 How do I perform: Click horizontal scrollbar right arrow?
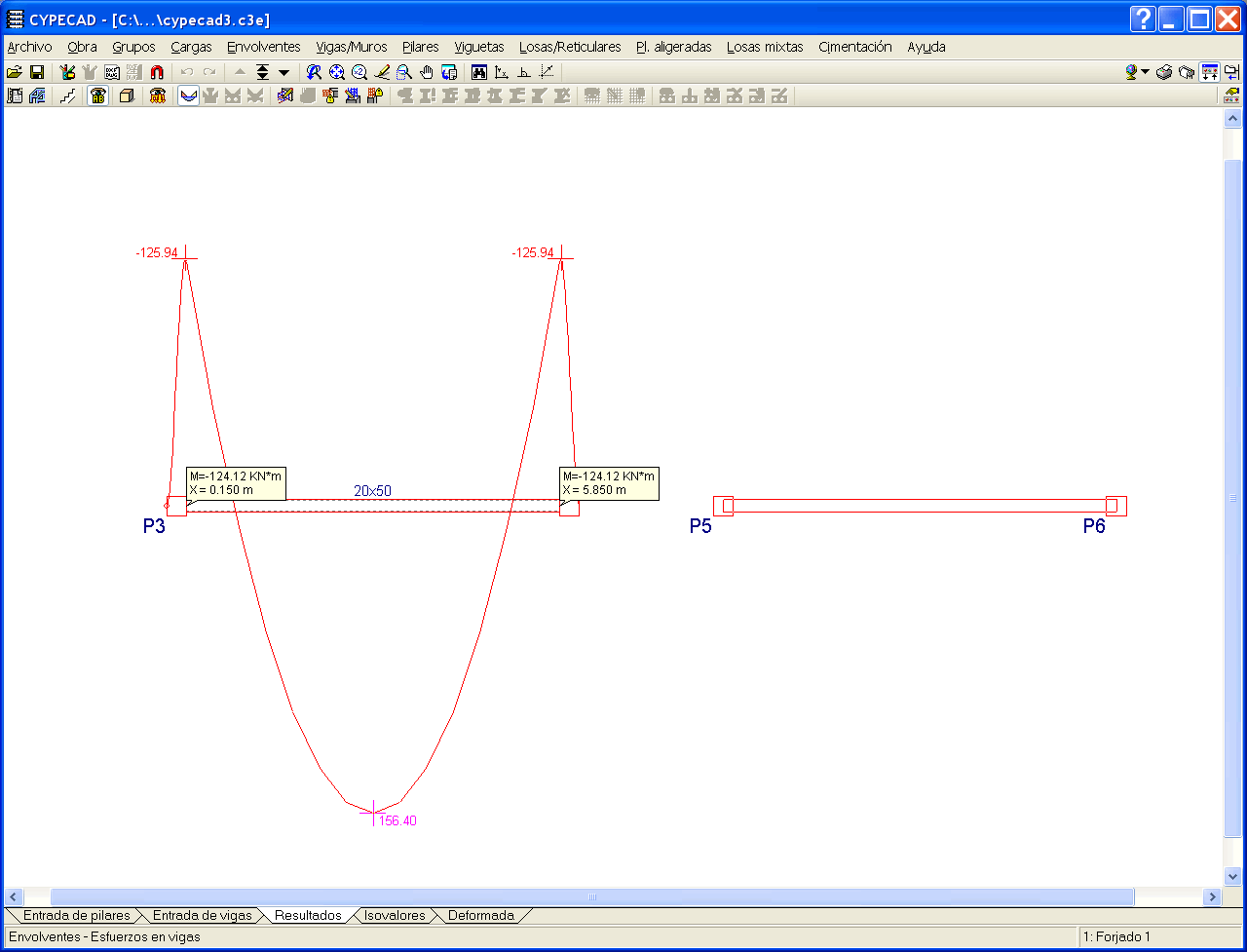1213,896
